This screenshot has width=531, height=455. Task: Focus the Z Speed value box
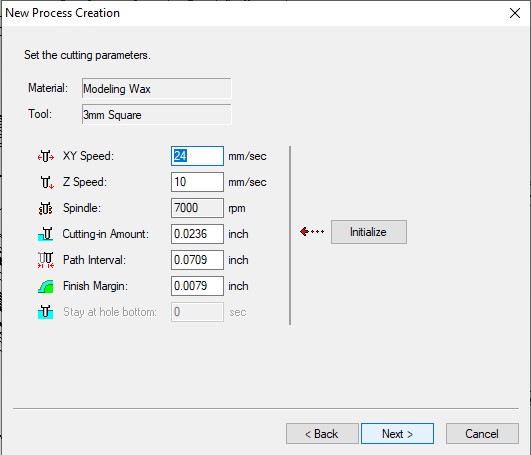[x=197, y=182]
